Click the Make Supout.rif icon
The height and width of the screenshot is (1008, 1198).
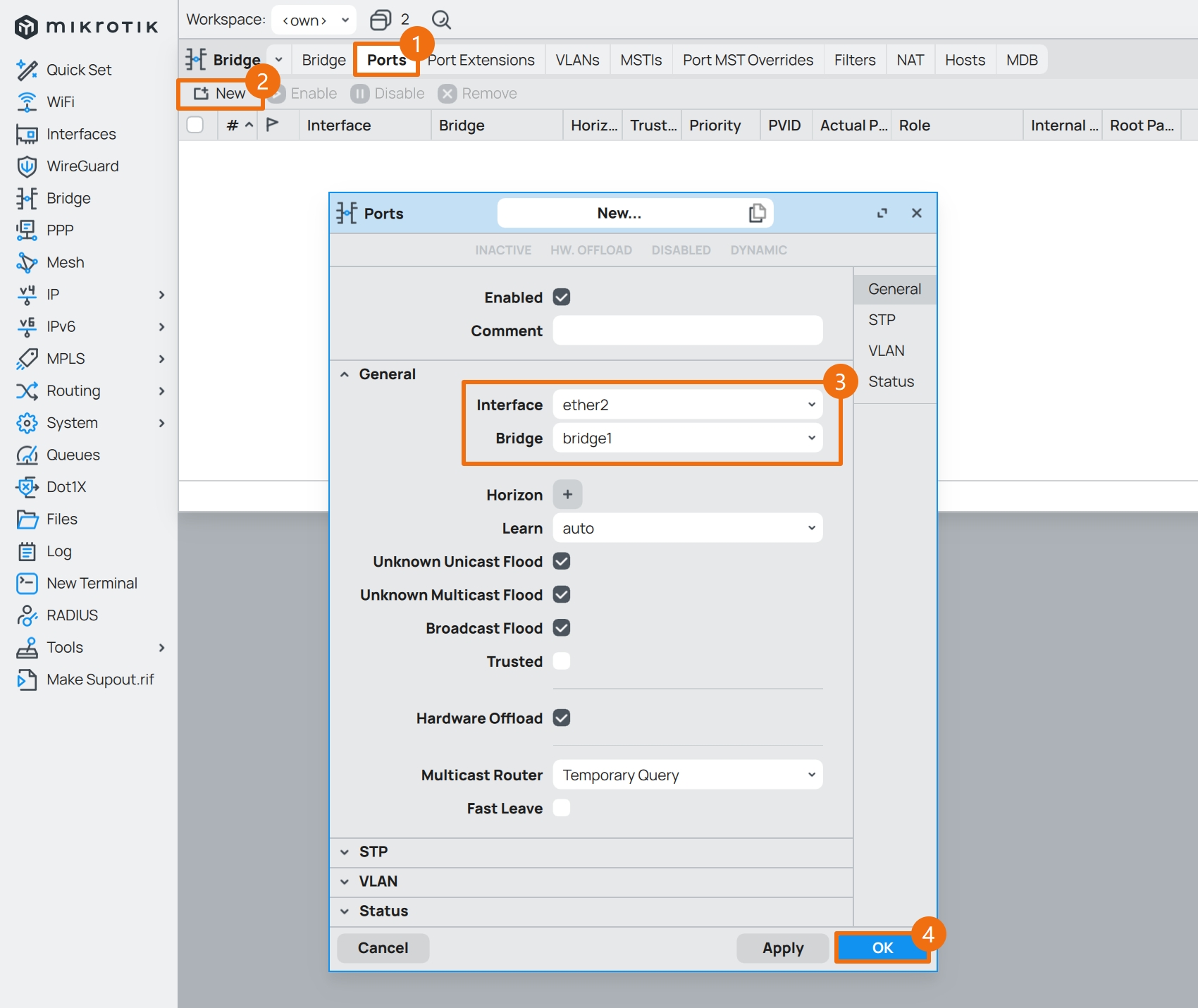click(x=27, y=680)
